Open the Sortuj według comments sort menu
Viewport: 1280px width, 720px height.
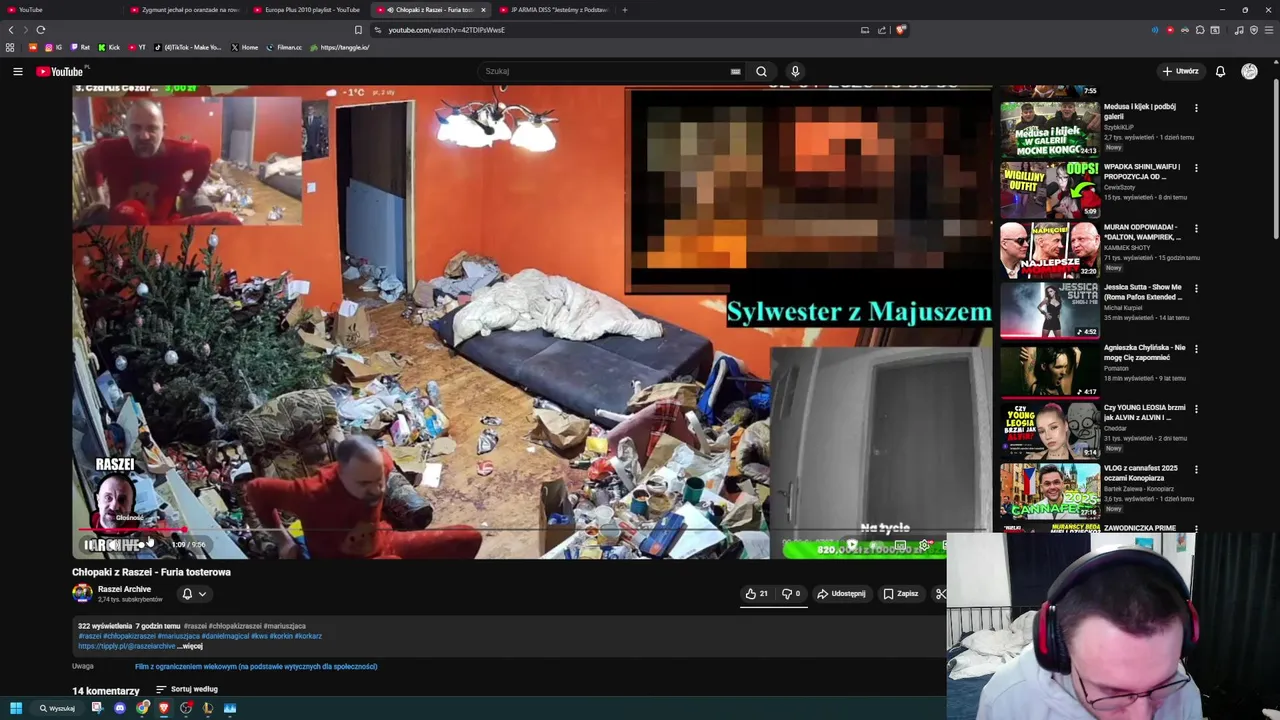(x=187, y=689)
